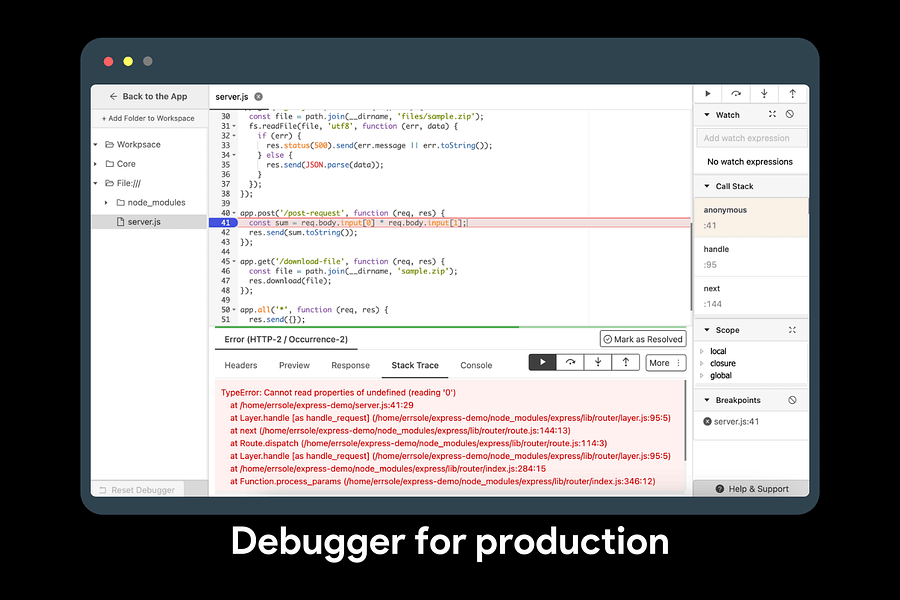Image resolution: width=900 pixels, height=600 pixels.
Task: Close the server.js editor tab
Action: click(259, 96)
